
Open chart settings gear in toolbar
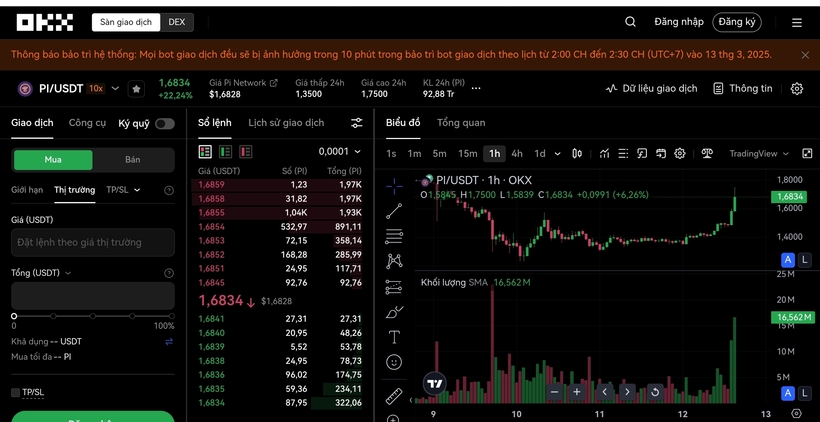pyautogui.click(x=679, y=154)
